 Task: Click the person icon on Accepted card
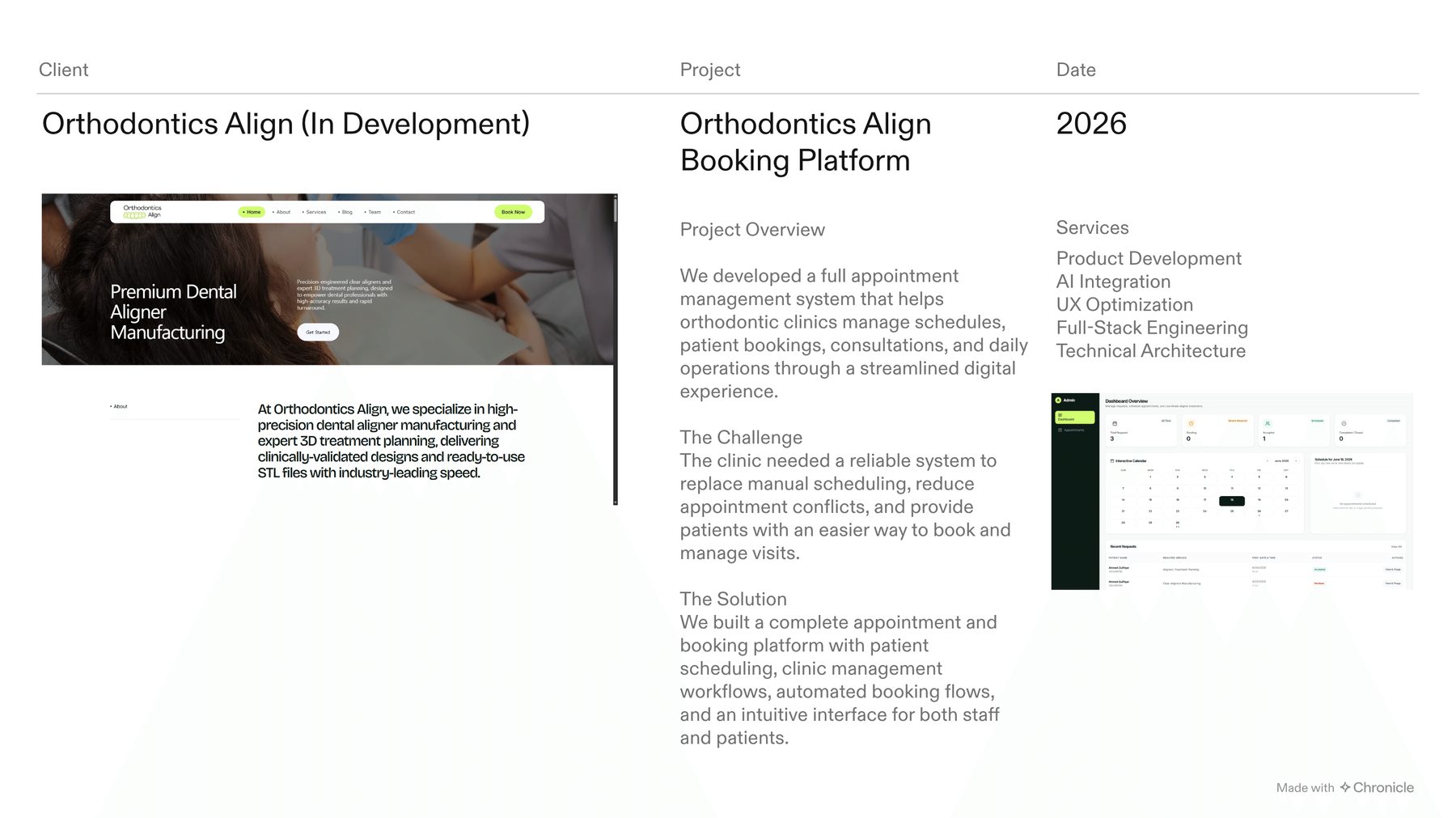1268,423
